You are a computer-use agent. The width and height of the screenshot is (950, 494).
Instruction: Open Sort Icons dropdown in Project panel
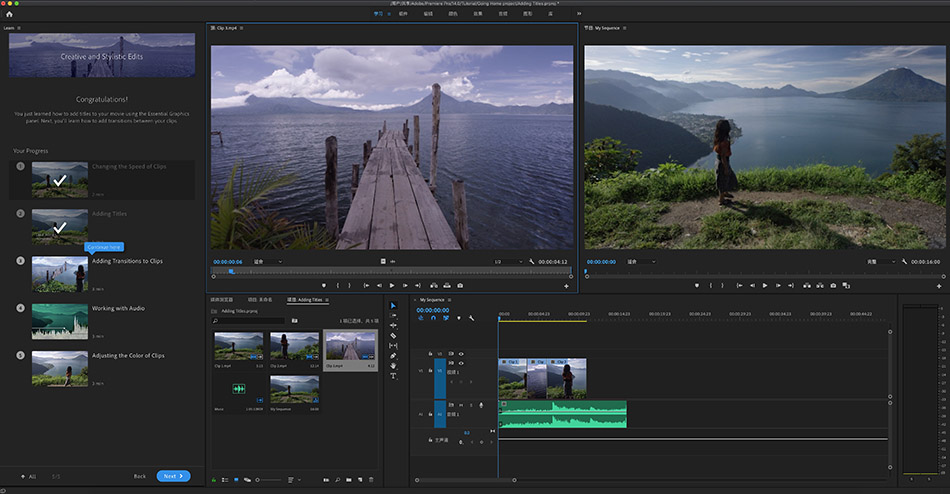pyautogui.click(x=293, y=480)
